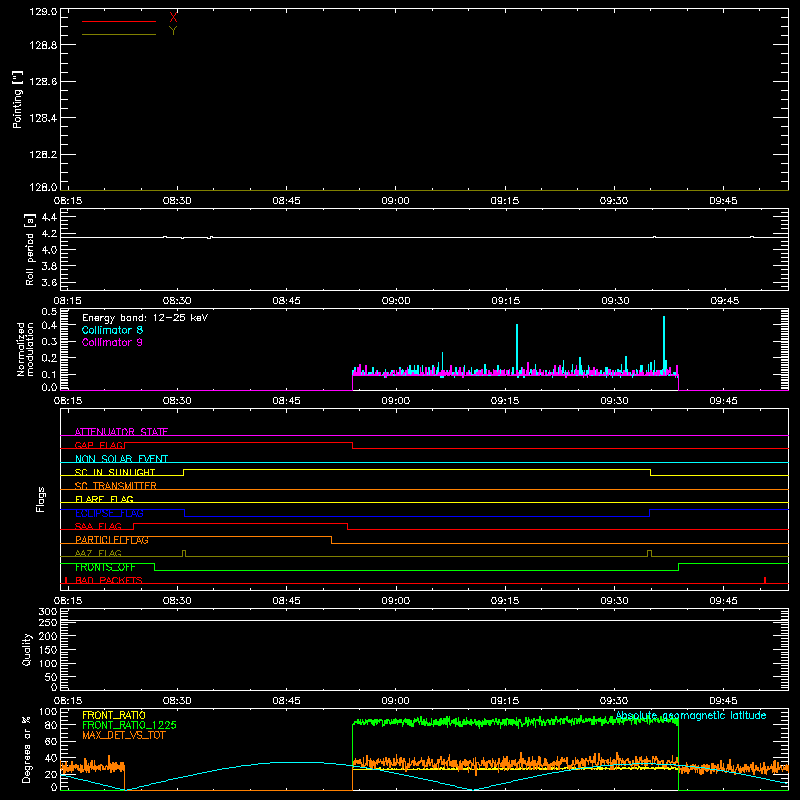Image resolution: width=800 pixels, height=800 pixels.
Task: Select the BAD_PACKETS flag label
Action: tap(109, 580)
